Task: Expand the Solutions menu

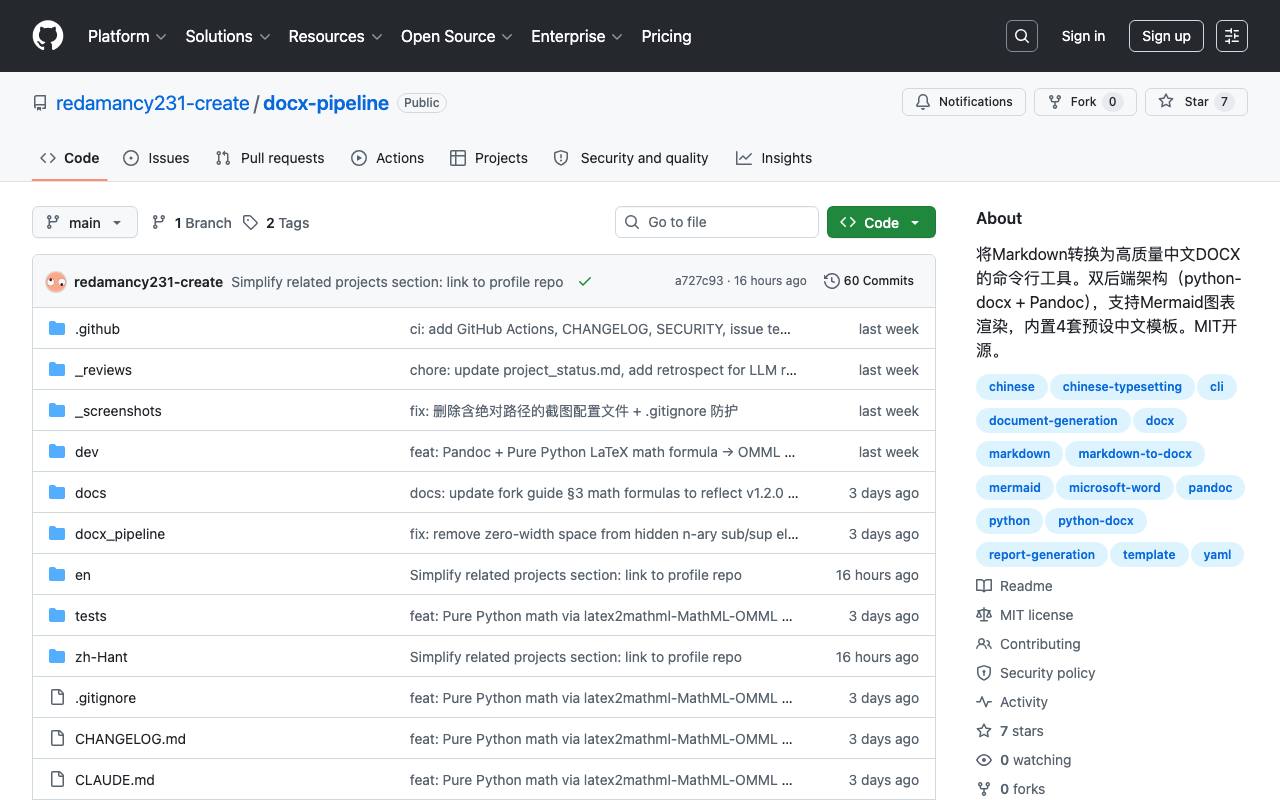Action: (228, 36)
